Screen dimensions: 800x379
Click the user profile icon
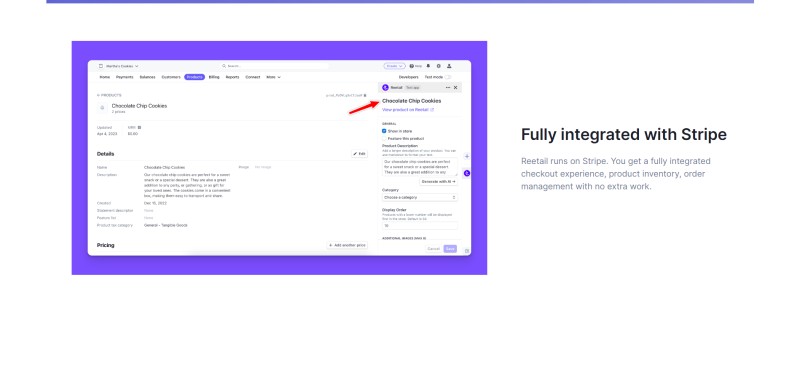(x=449, y=66)
